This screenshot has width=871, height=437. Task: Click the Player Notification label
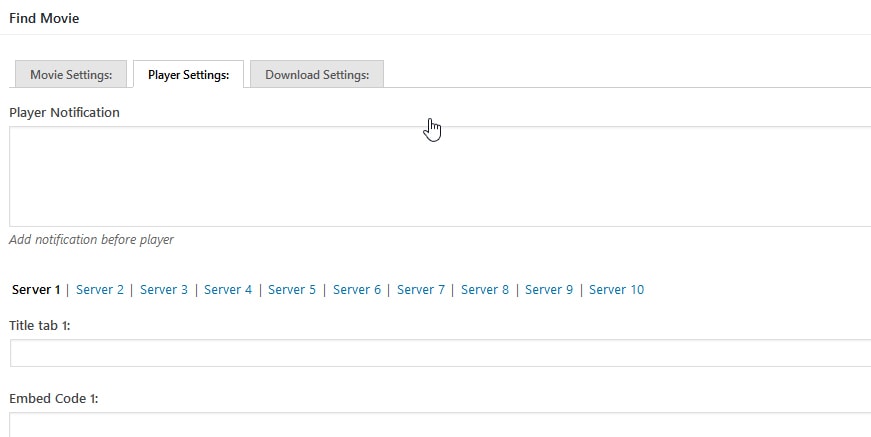pos(64,113)
